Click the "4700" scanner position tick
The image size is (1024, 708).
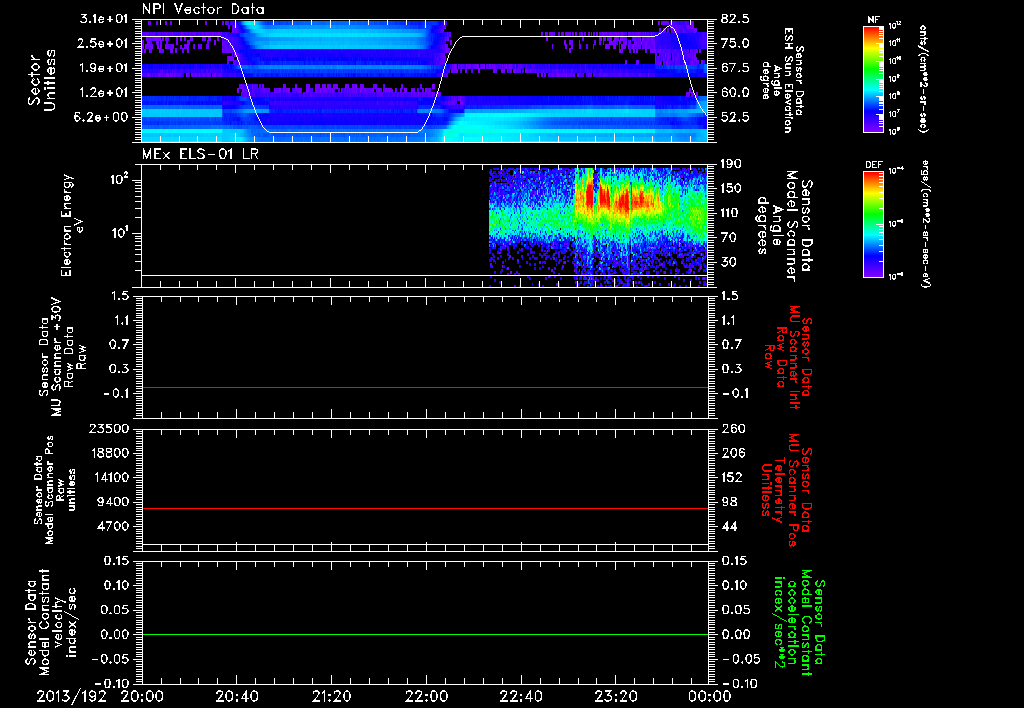pyautogui.click(x=114, y=527)
